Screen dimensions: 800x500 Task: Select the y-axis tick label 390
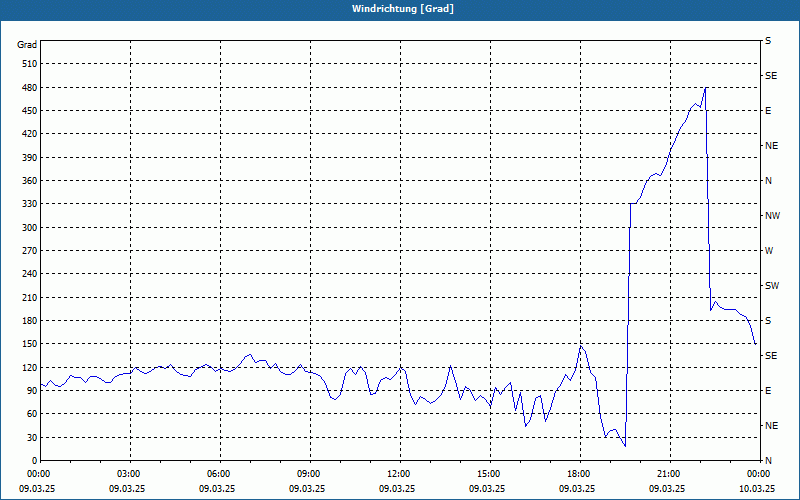click(x=30, y=158)
